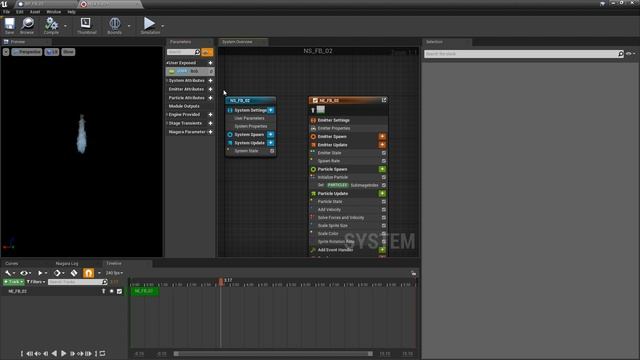Expand the Stage Transients section
Screen dimensions: 640x360
167,123
